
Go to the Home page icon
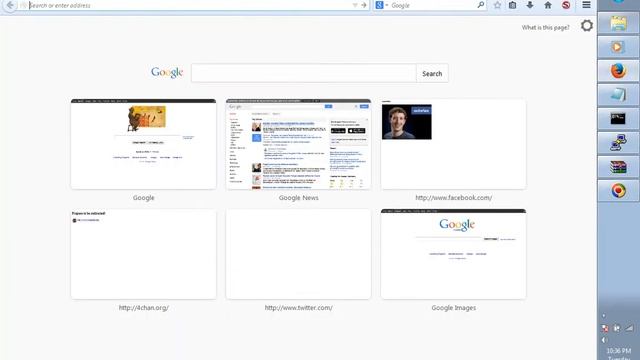tap(548, 5)
